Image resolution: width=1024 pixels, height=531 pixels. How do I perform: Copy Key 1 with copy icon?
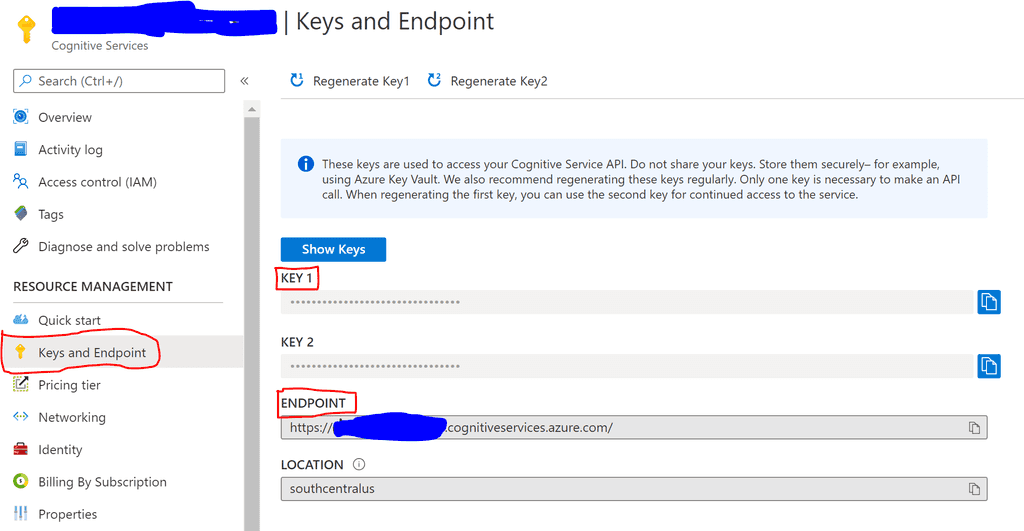pos(988,302)
